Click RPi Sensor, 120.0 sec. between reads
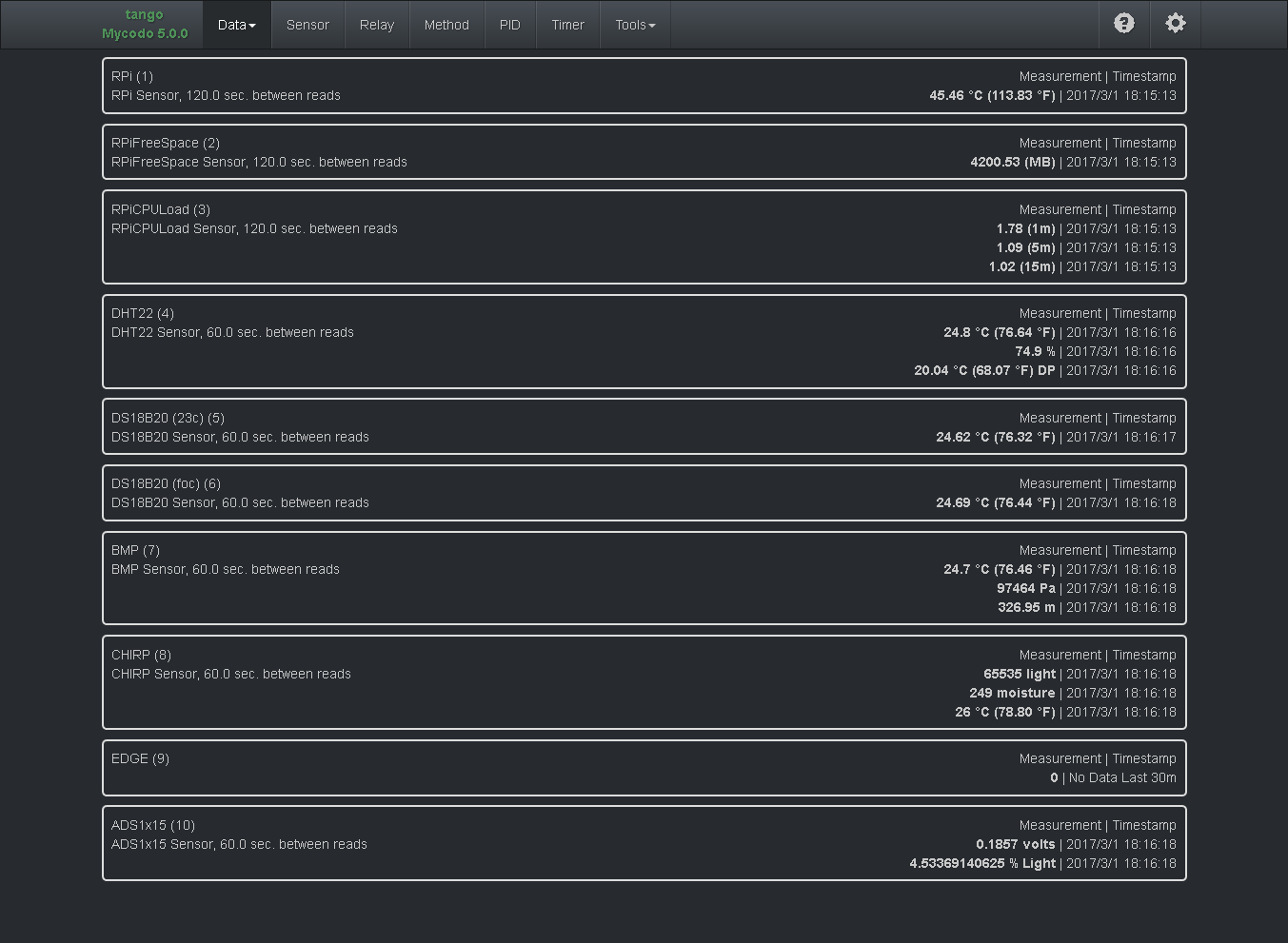 click(226, 95)
